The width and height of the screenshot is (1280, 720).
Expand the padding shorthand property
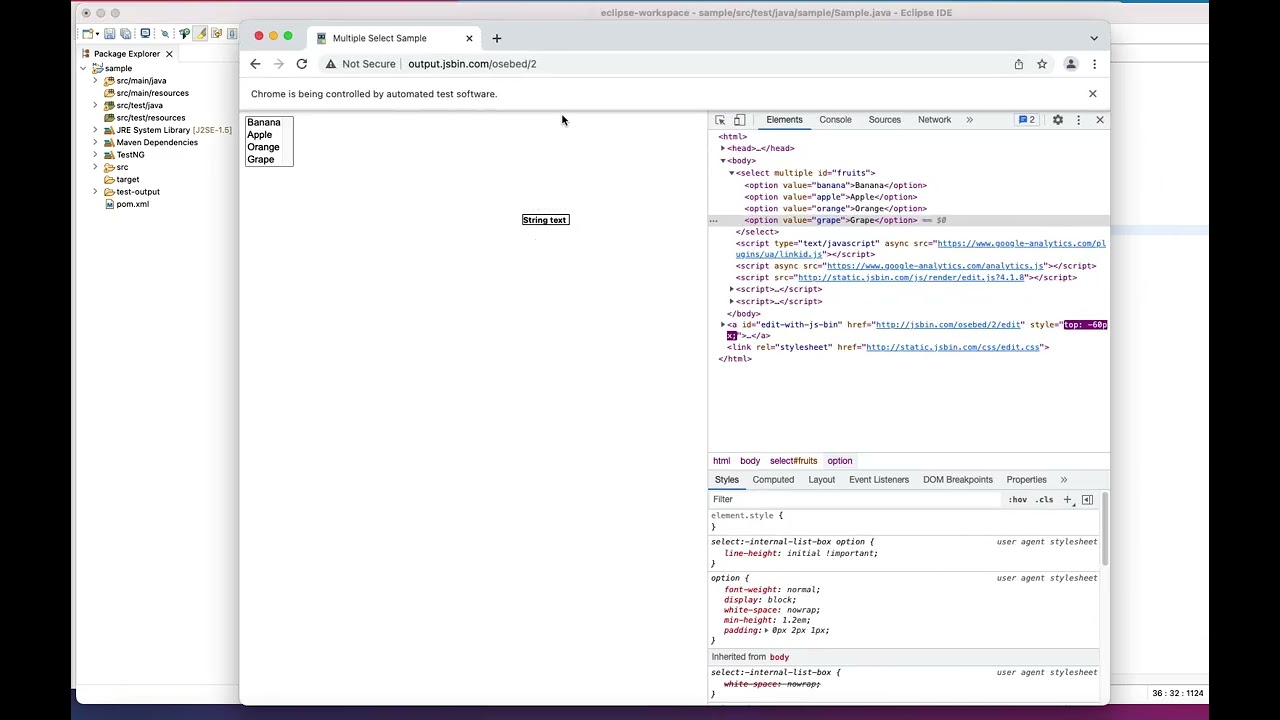(x=767, y=631)
